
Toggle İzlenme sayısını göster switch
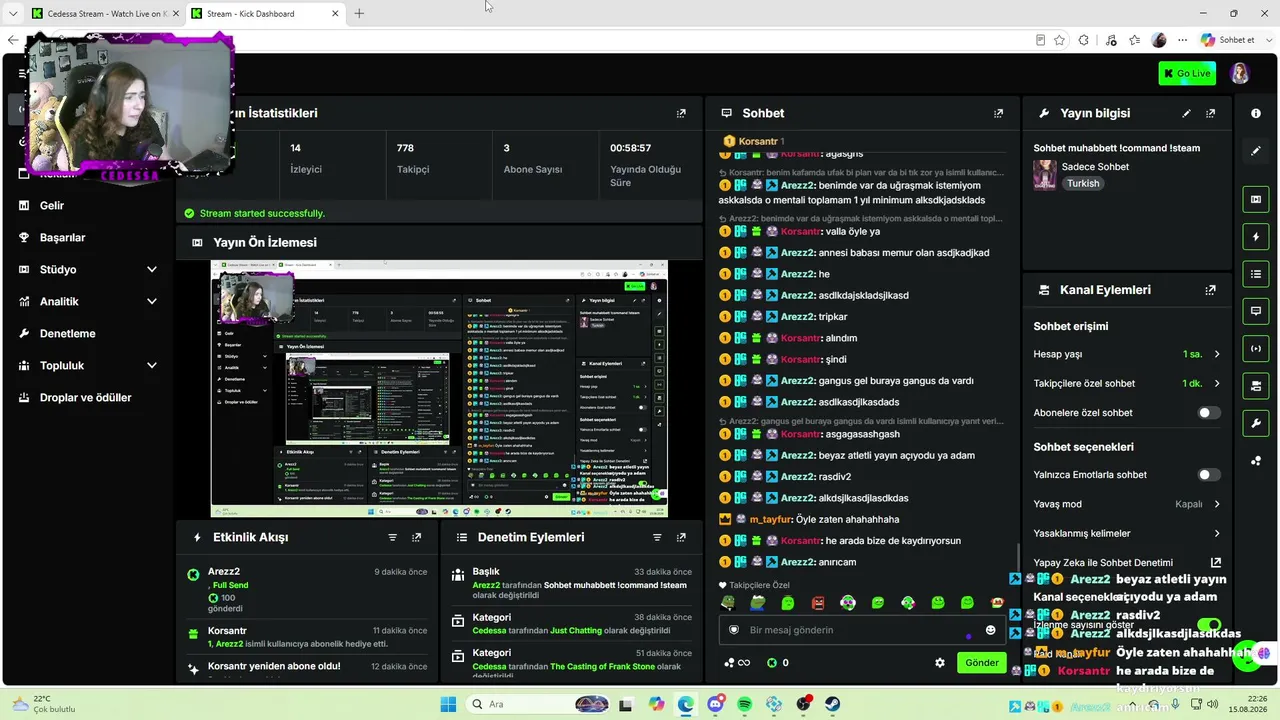[x=1209, y=625]
